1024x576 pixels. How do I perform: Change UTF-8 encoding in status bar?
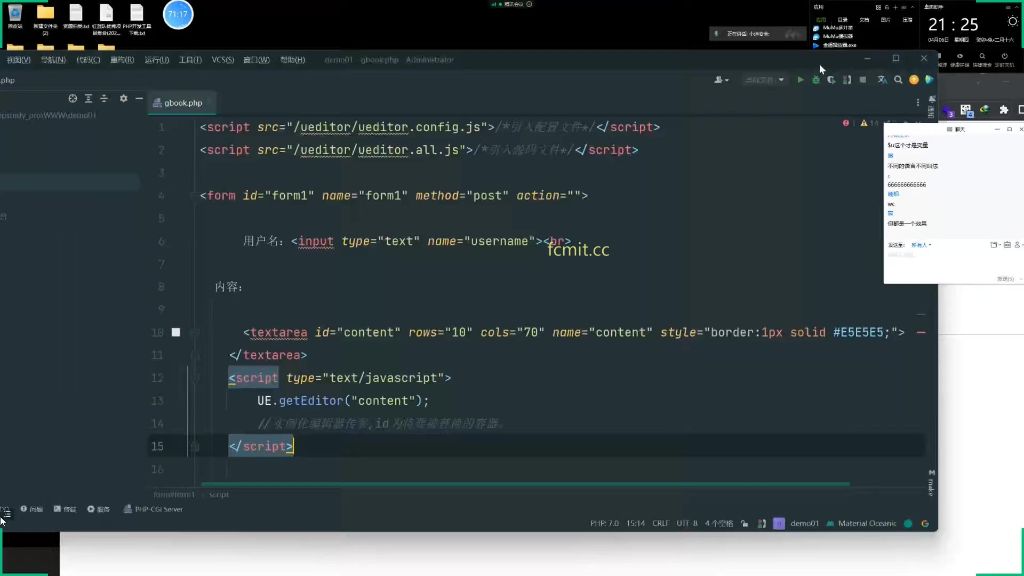pyautogui.click(x=686, y=523)
